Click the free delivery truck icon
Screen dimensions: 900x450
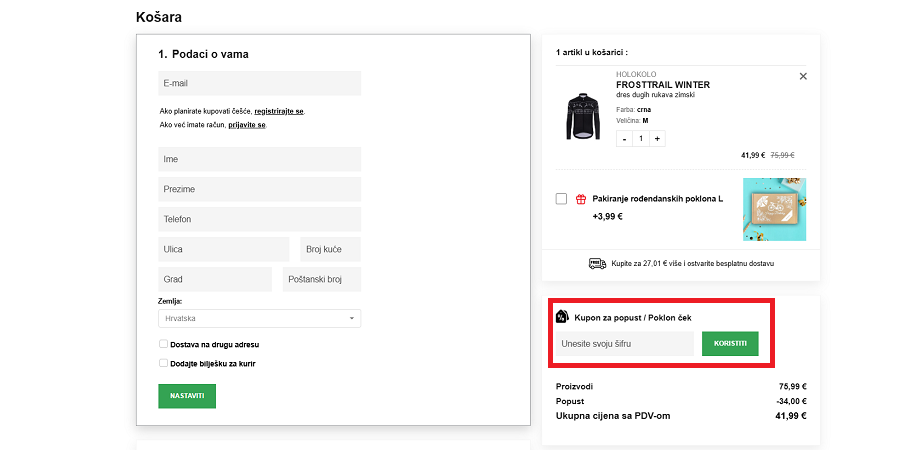tap(597, 264)
